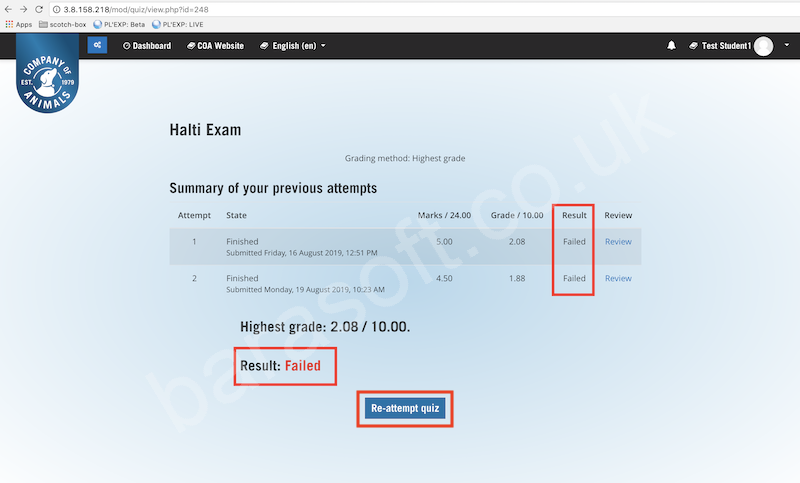Click the Attempt column header

194,215
